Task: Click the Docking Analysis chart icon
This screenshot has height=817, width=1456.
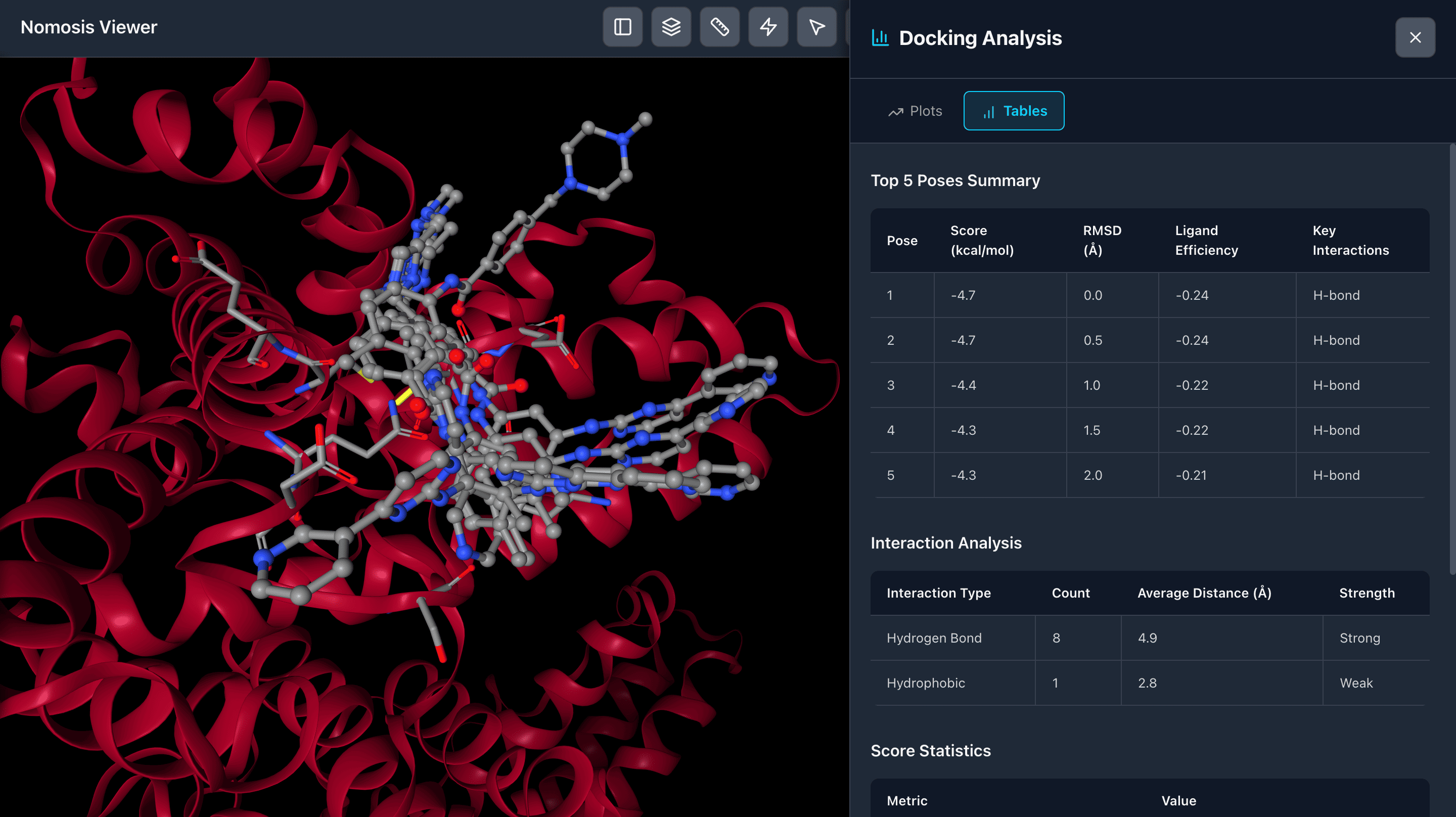Action: pos(880,38)
